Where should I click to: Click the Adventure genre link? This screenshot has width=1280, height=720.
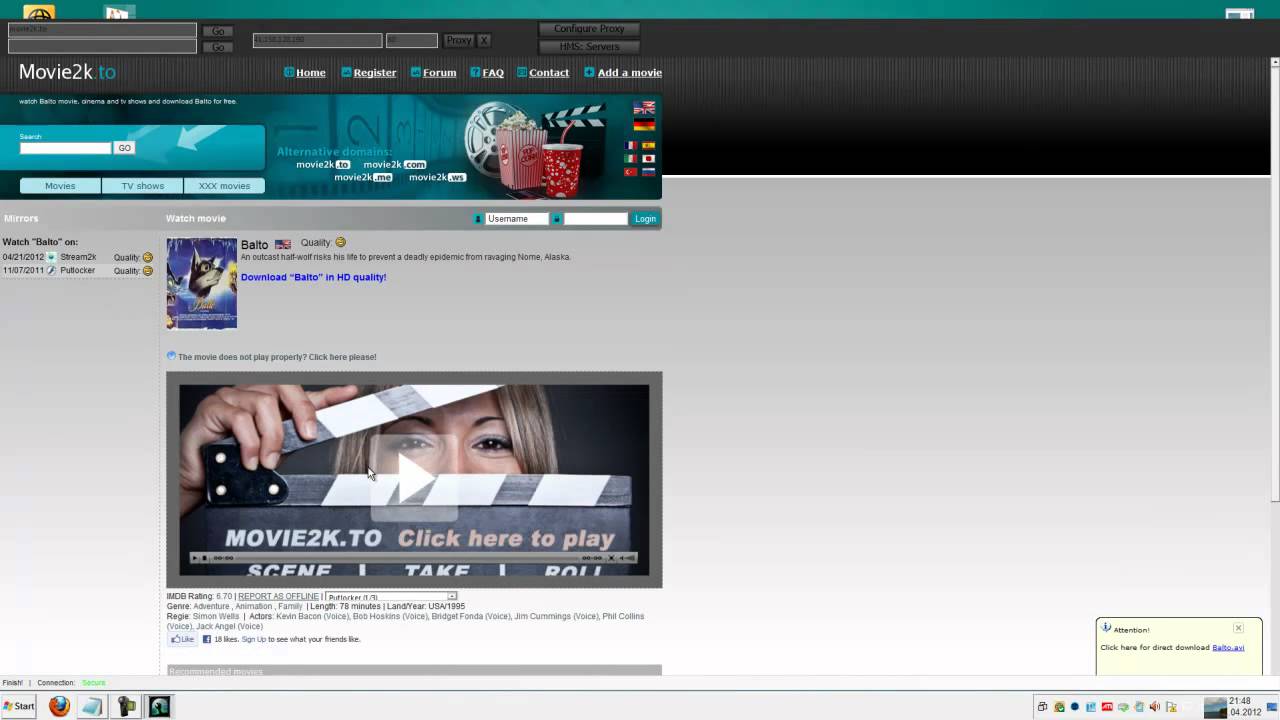(211, 606)
